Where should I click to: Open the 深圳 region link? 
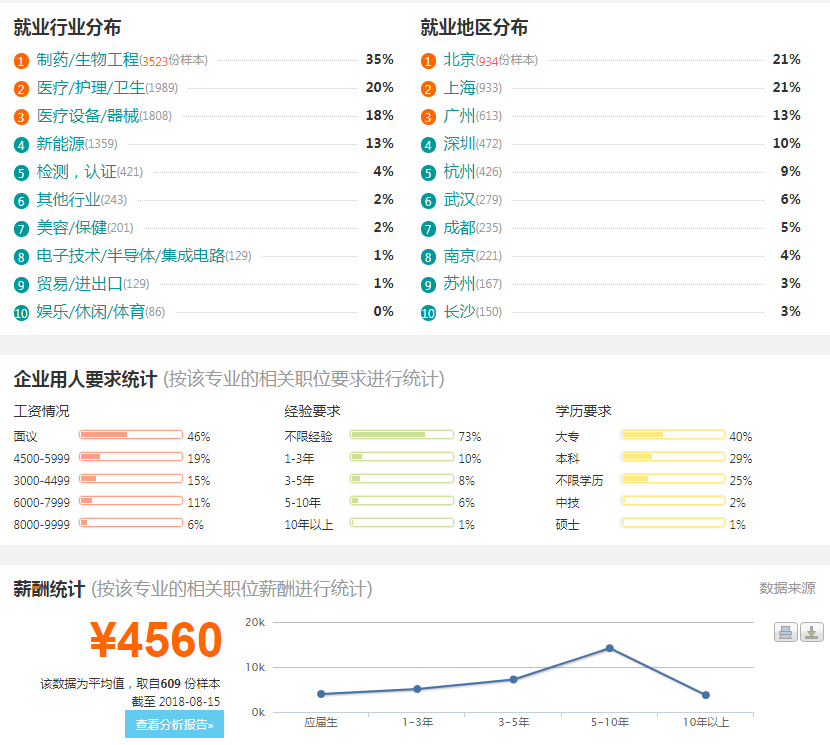[x=459, y=144]
